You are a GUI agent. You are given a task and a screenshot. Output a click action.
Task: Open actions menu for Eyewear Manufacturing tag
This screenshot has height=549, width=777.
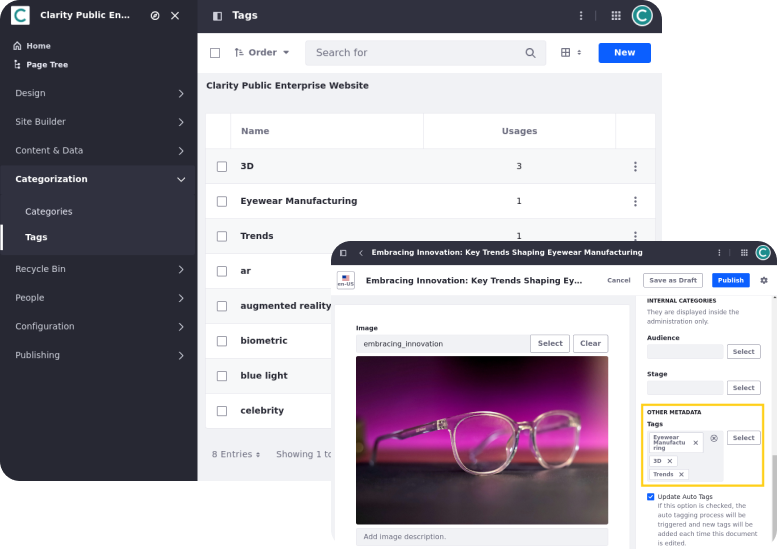pos(635,201)
